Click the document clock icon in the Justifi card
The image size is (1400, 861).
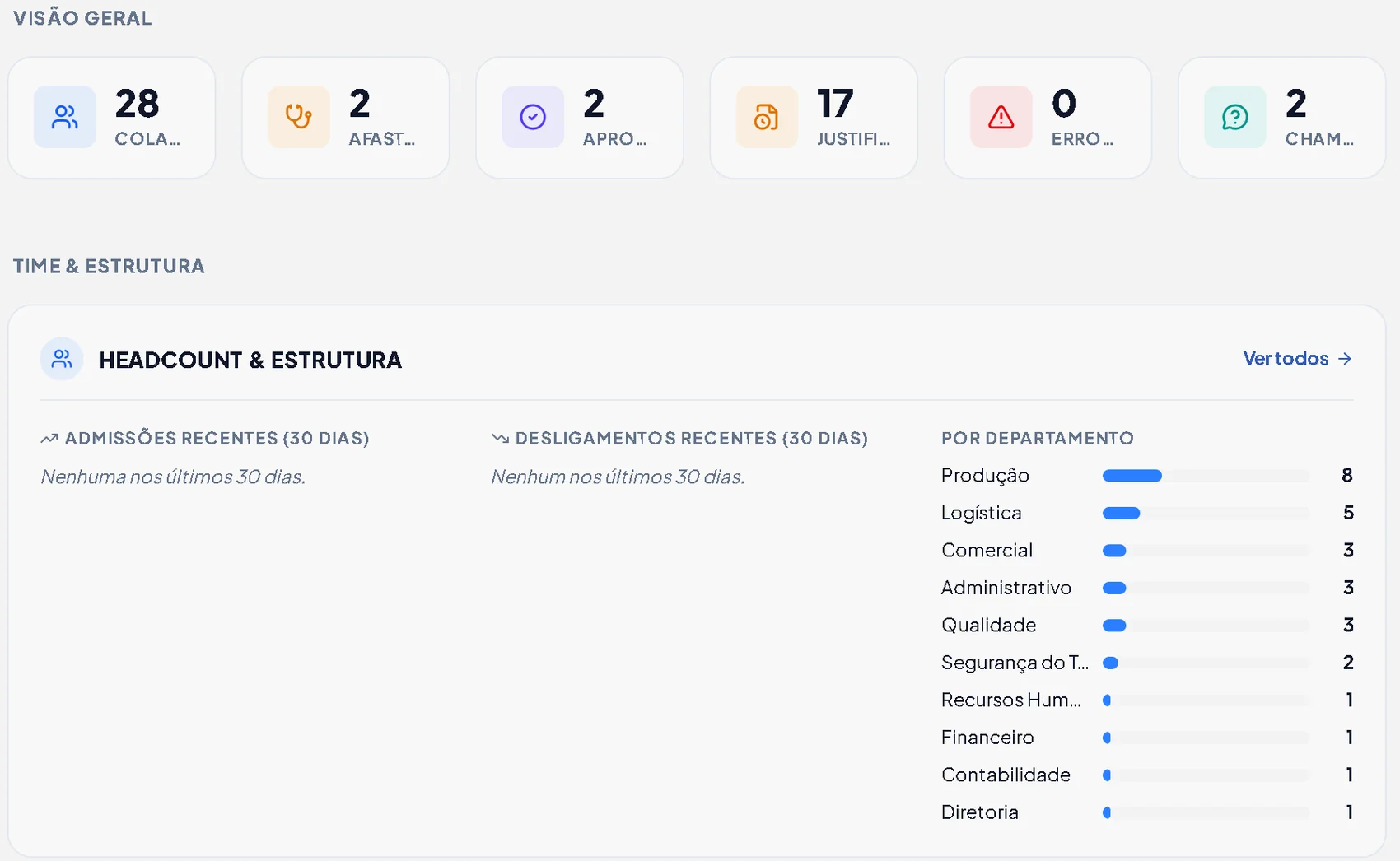pos(767,117)
